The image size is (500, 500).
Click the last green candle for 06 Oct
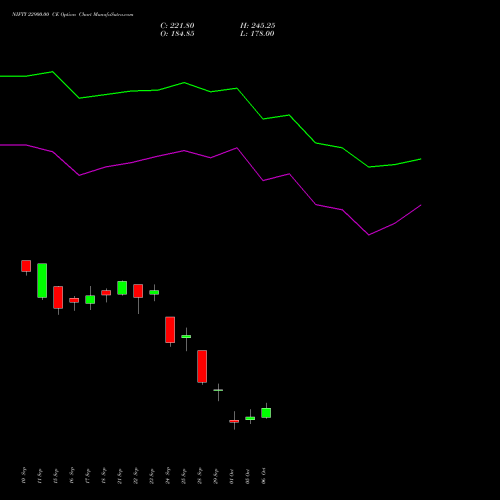(266, 413)
